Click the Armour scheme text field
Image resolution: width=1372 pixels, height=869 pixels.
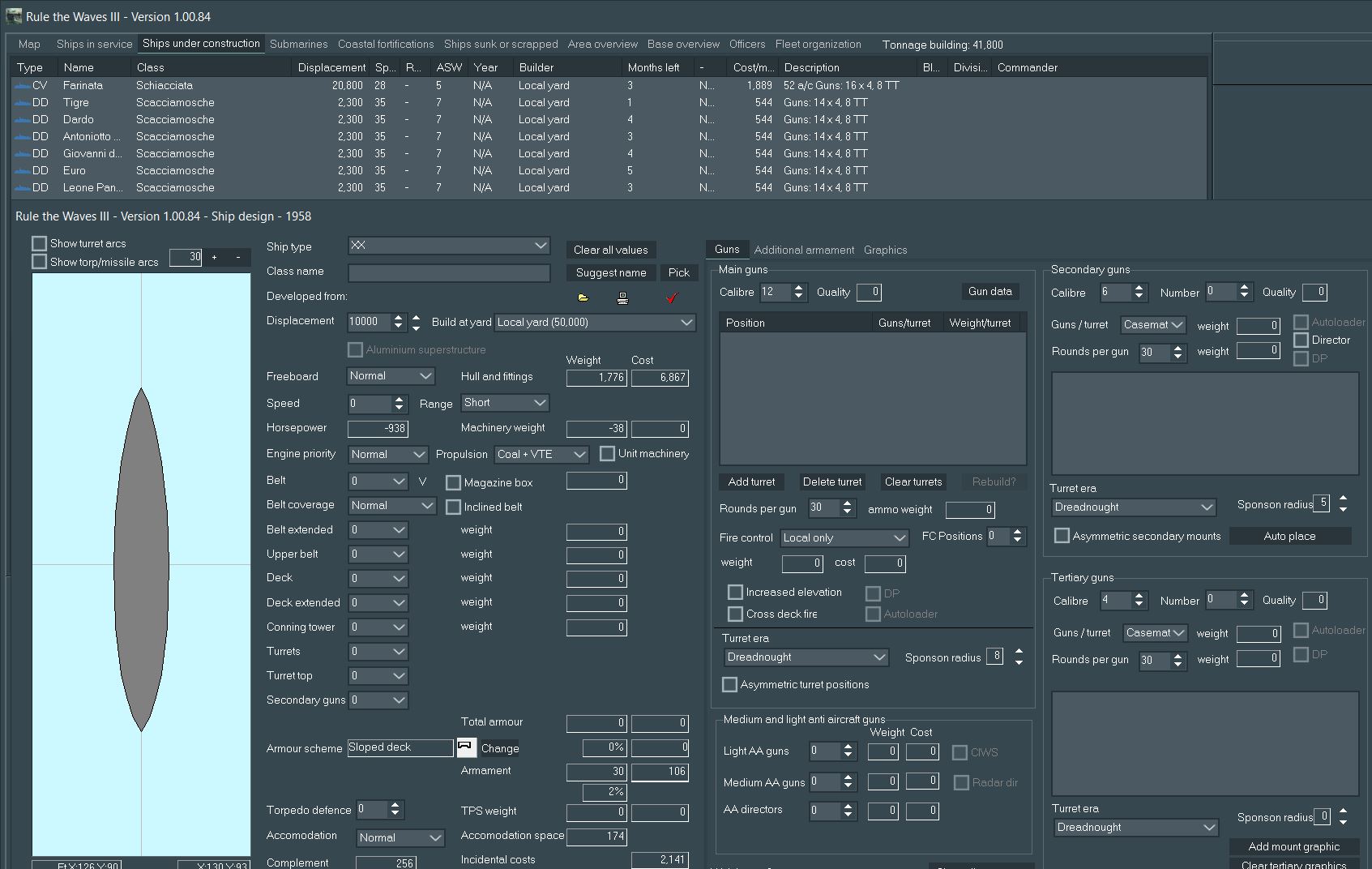400,747
